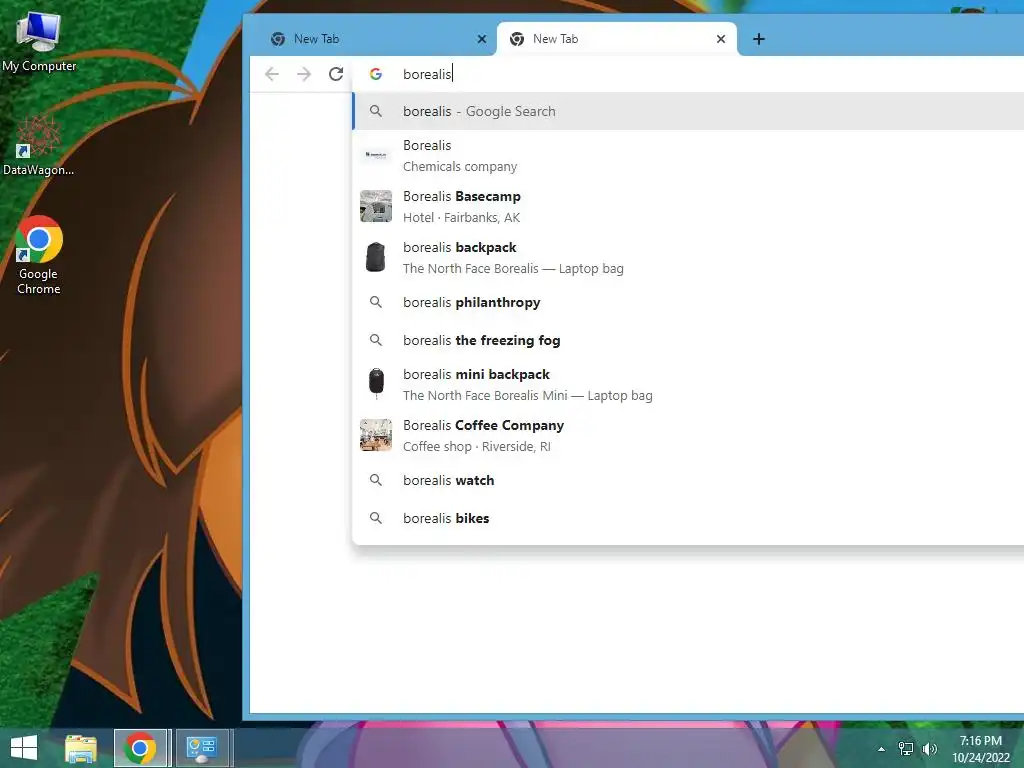The image size is (1024, 768).
Task: Click the Borealis mini backpack thumbnail
Action: point(376,384)
